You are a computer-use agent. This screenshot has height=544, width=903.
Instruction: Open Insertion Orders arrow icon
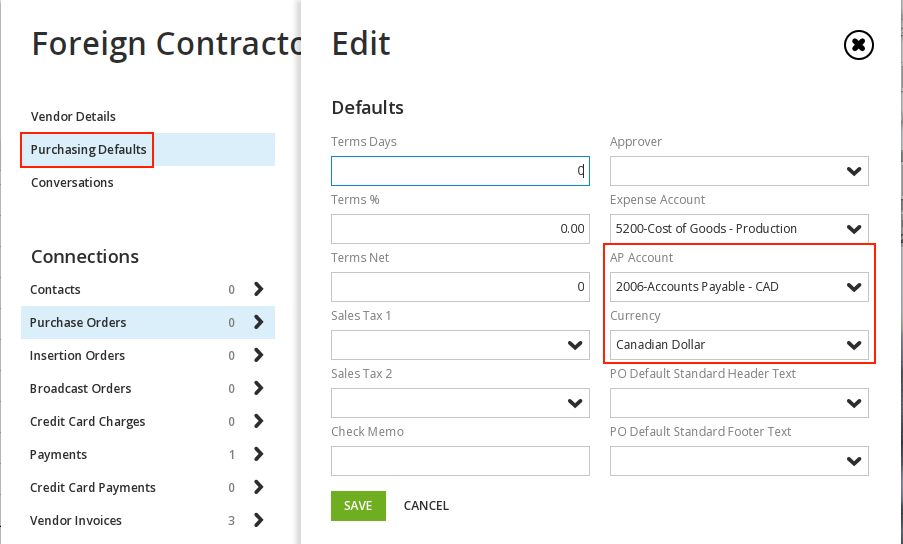pyautogui.click(x=259, y=355)
